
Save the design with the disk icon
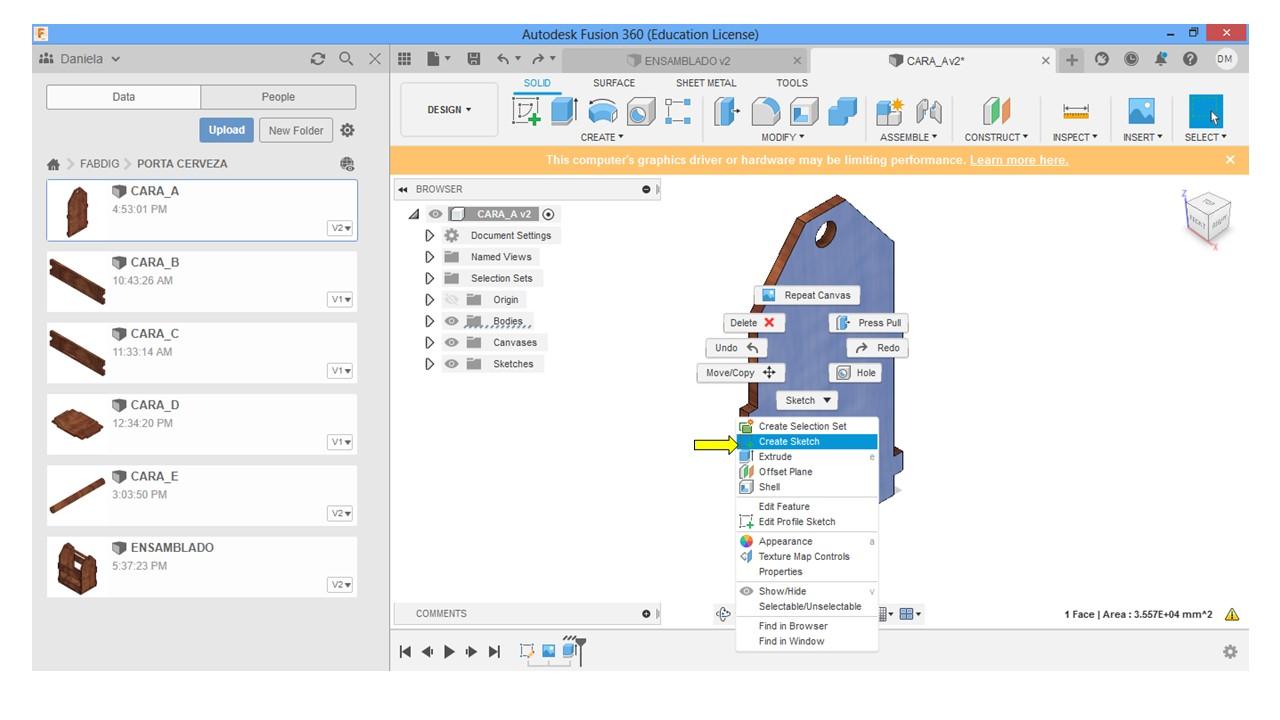474,60
